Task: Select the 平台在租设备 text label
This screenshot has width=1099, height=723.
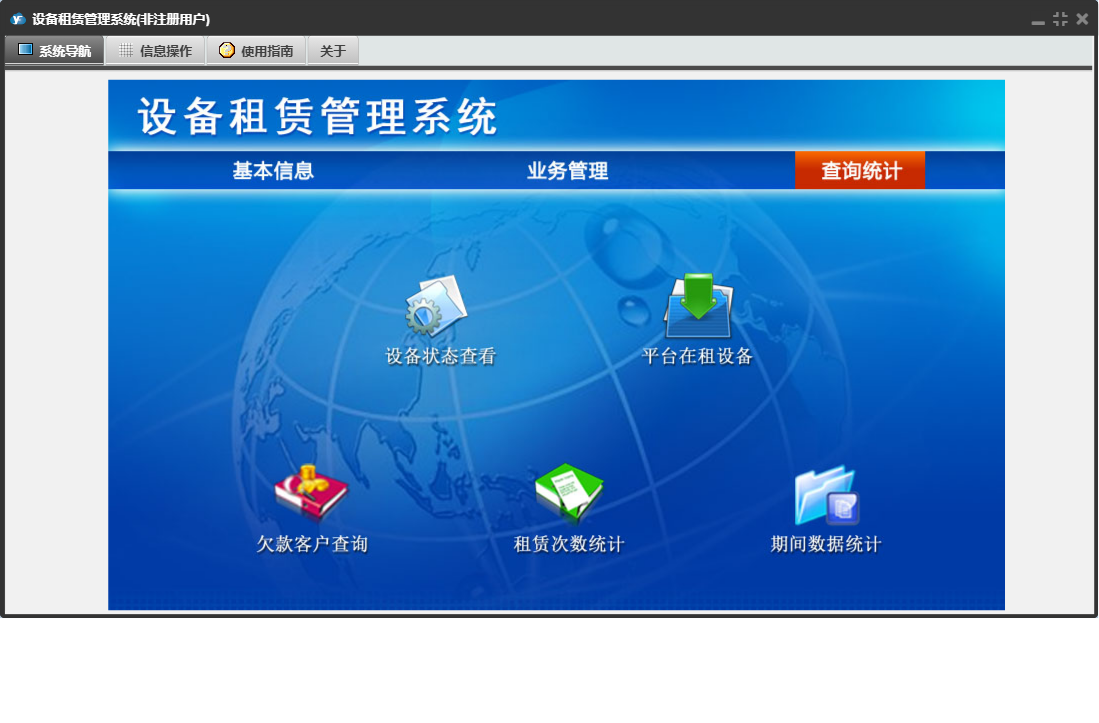Action: pyautogui.click(x=697, y=356)
